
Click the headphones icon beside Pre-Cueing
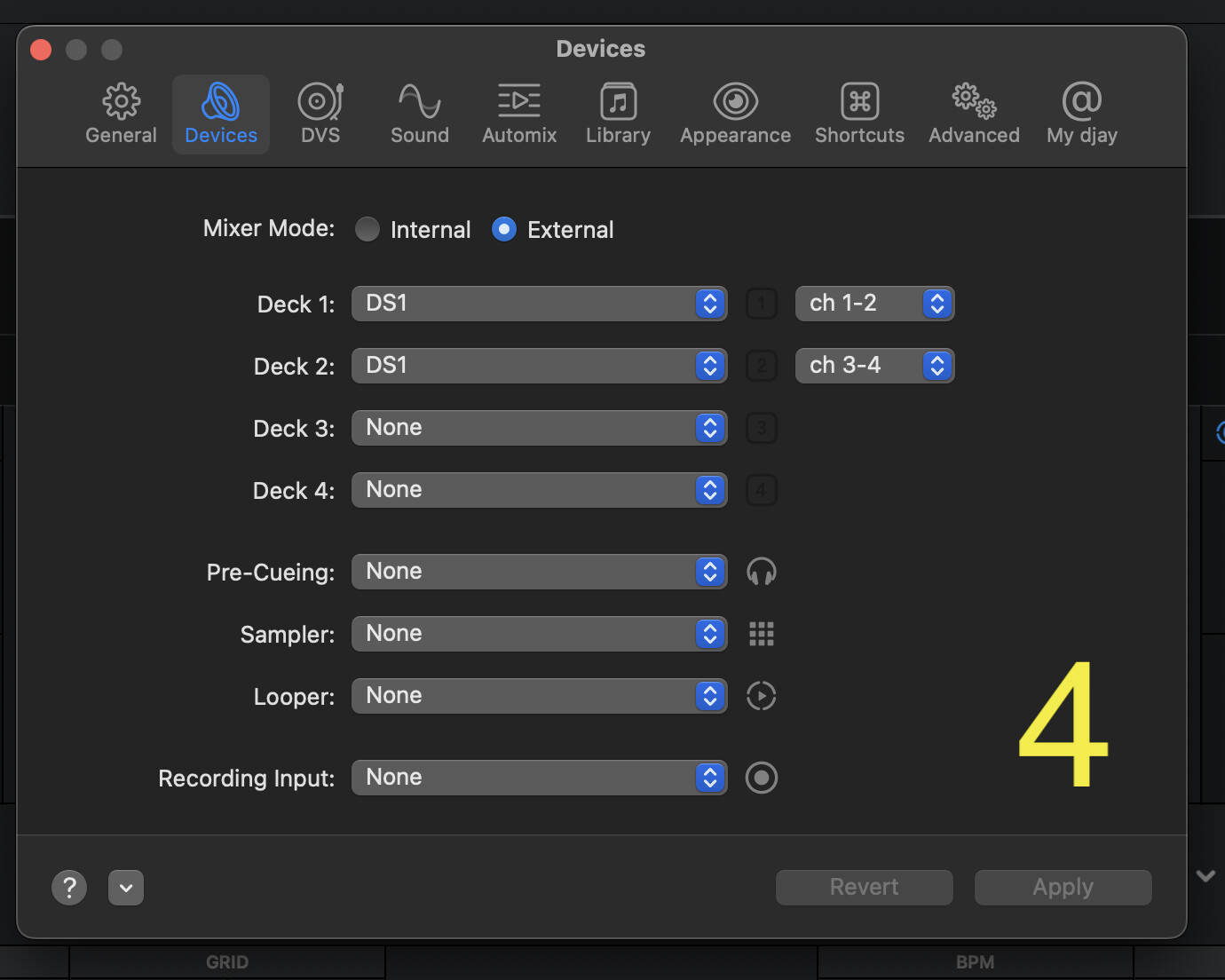(x=762, y=572)
